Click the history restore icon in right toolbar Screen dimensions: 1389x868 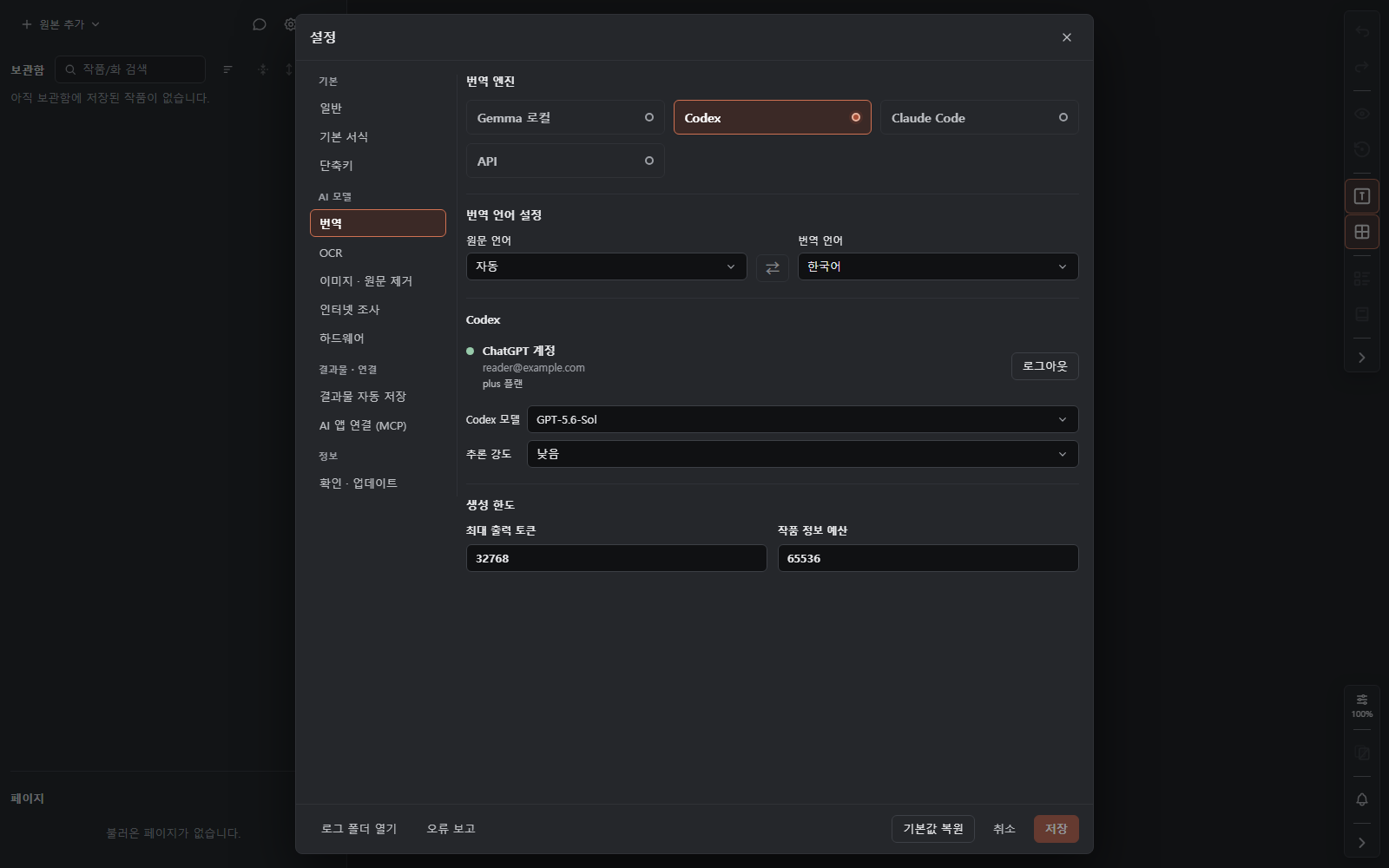[1362, 149]
